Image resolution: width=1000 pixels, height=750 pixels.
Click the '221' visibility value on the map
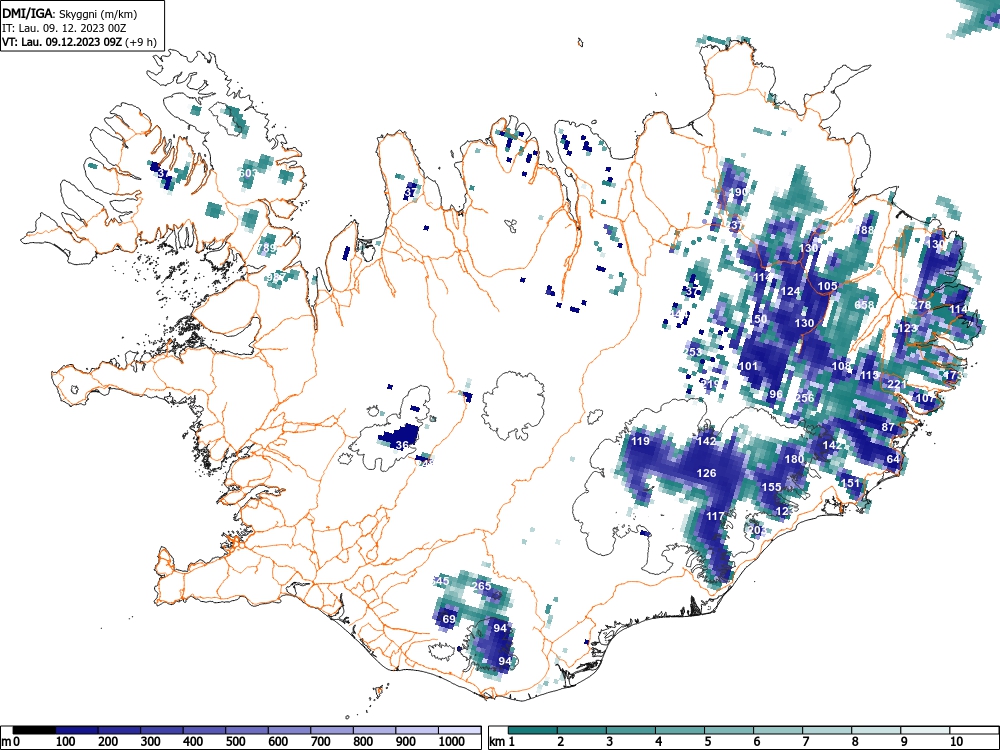897,384
